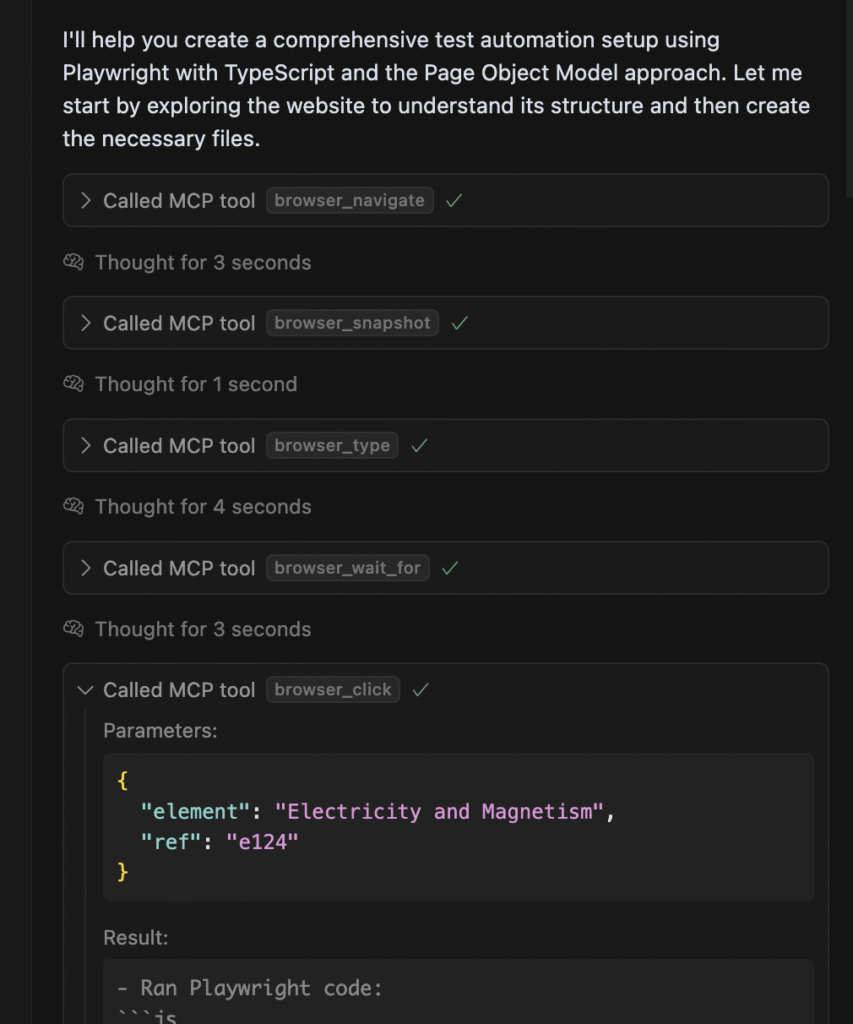Click the browser_navigate tool name badge
This screenshot has height=1024, width=853.
[350, 201]
